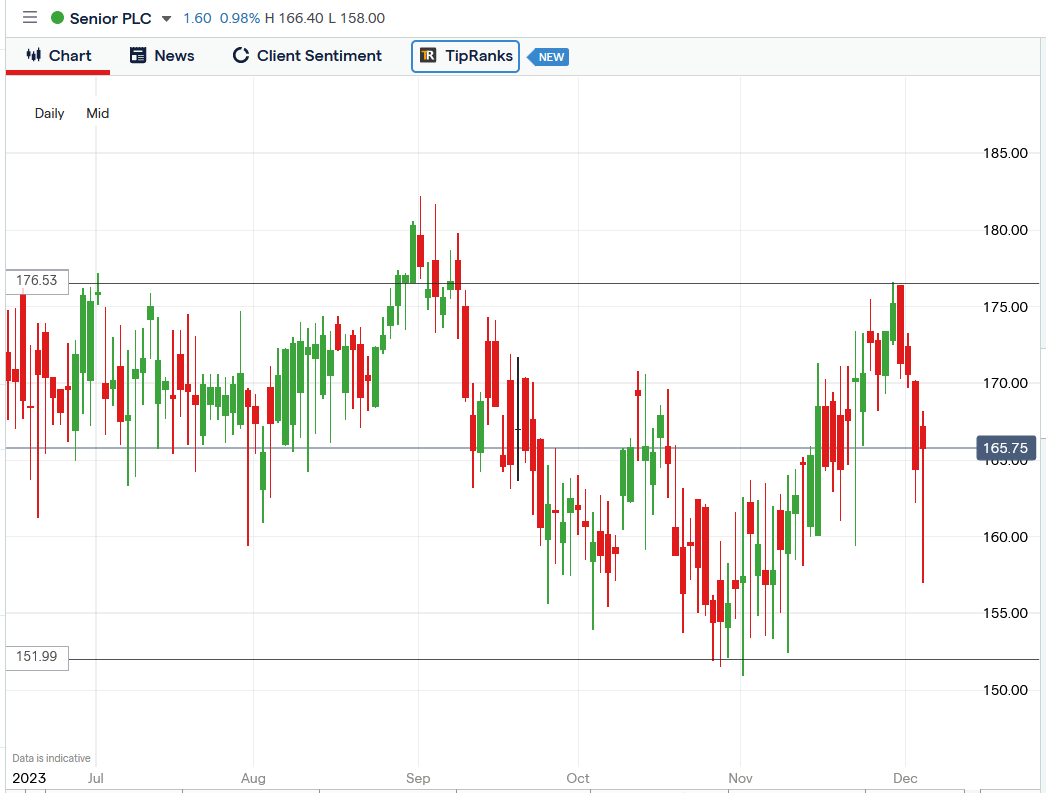1046x793 pixels.
Task: Expand the Senior PLC instrument dropdown arrow
Action: tap(167, 19)
